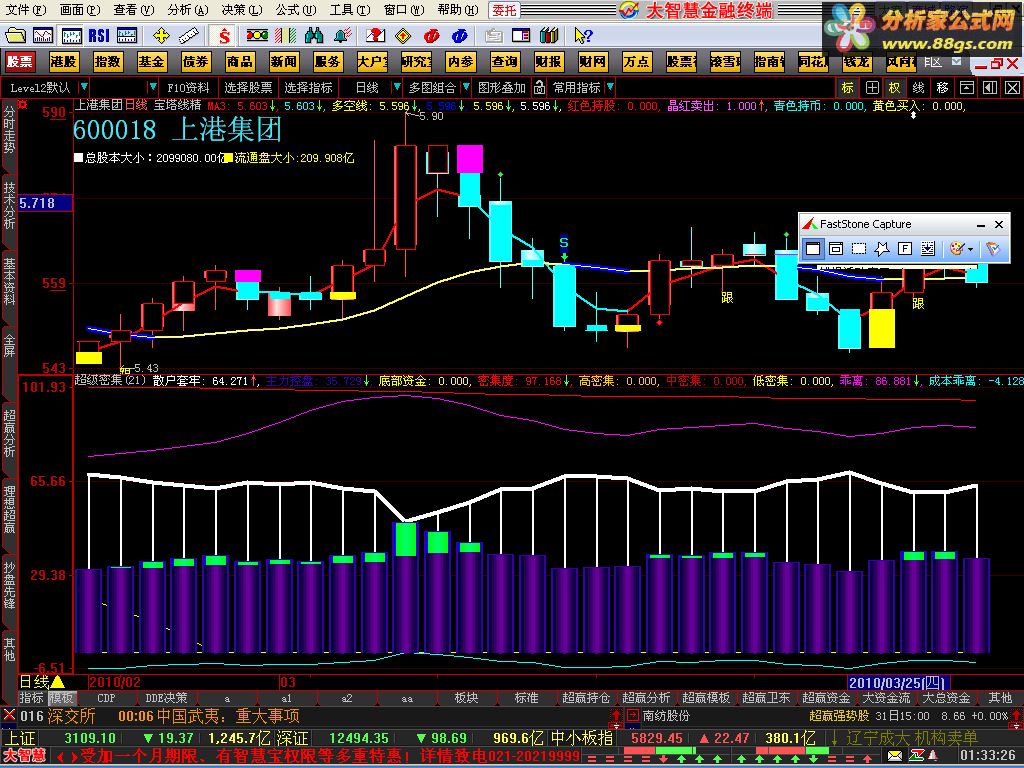Click the 2010/03/25 date marker
Screen dimensions: 1024x768
tap(897, 683)
